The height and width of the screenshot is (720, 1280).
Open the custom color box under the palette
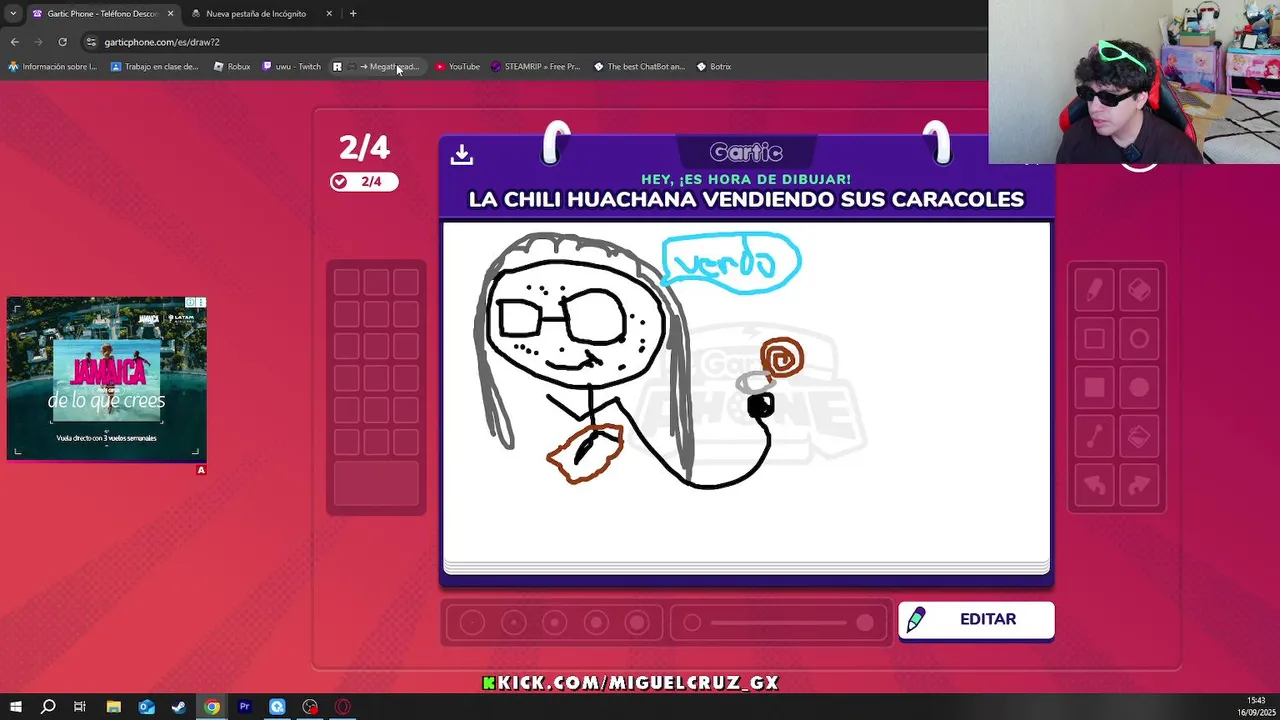tap(376, 483)
